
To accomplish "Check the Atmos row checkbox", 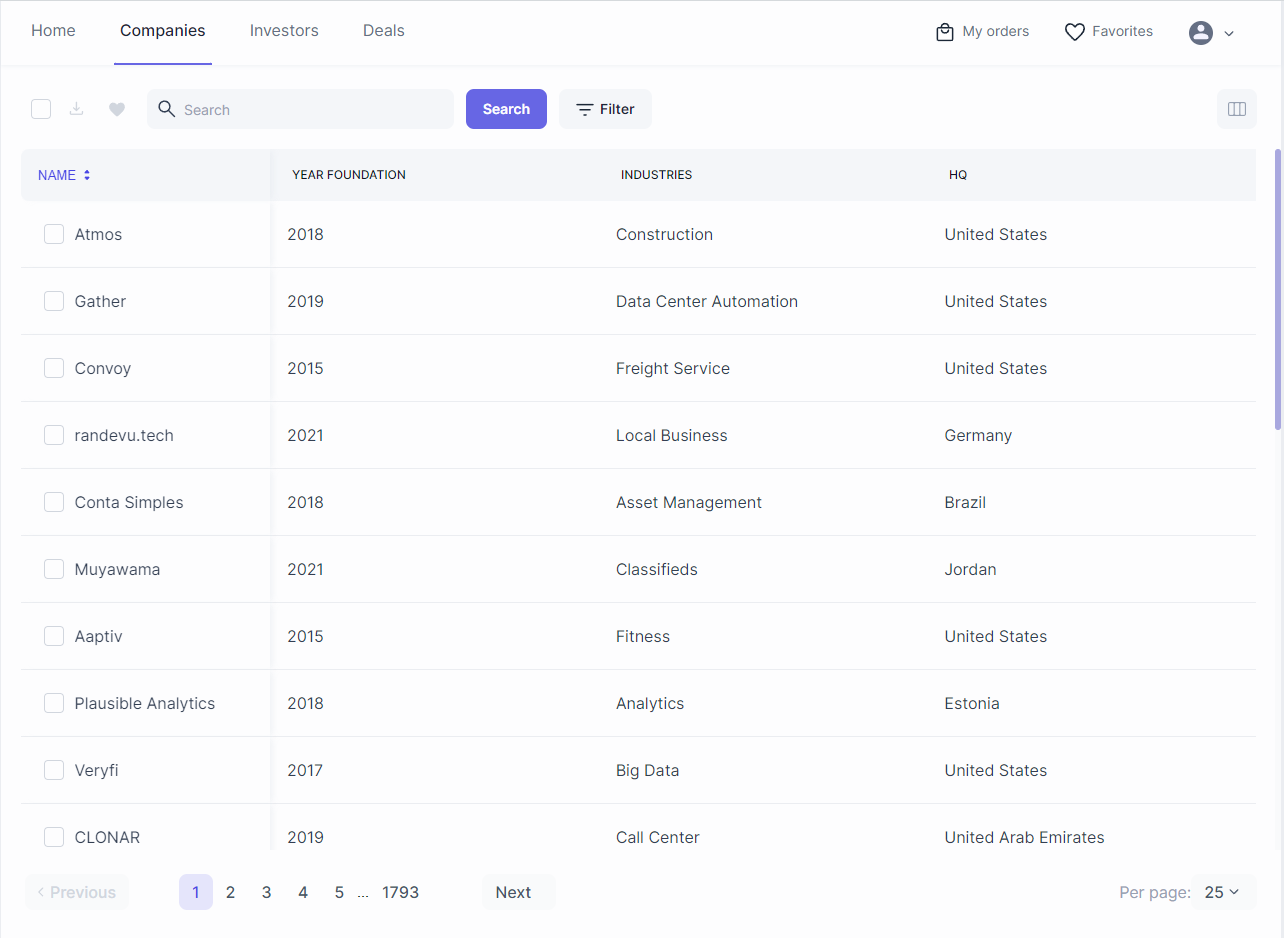I will click(54, 234).
